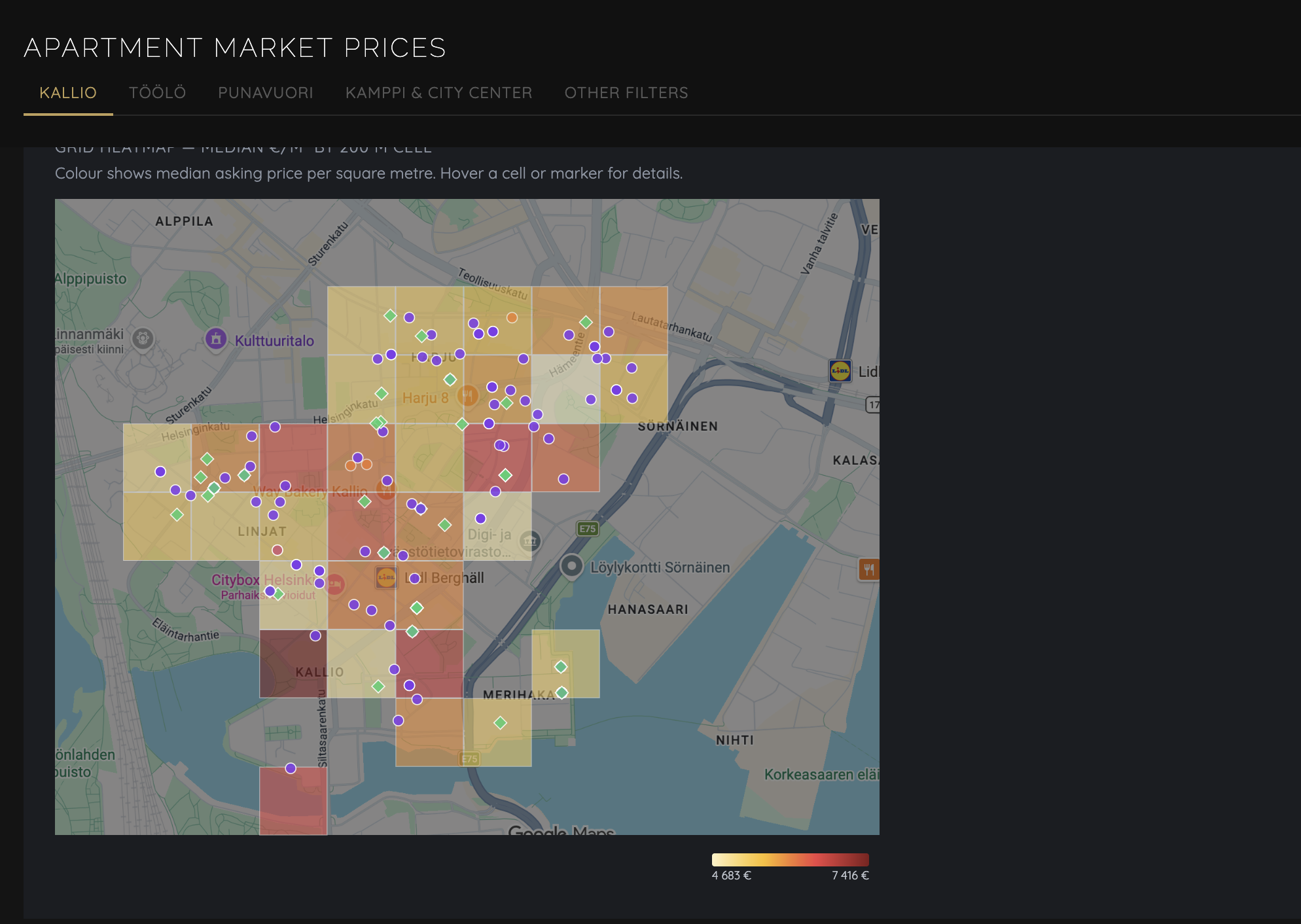1301x924 pixels.
Task: Click the Harju 8 restaurant icon
Action: (x=467, y=395)
